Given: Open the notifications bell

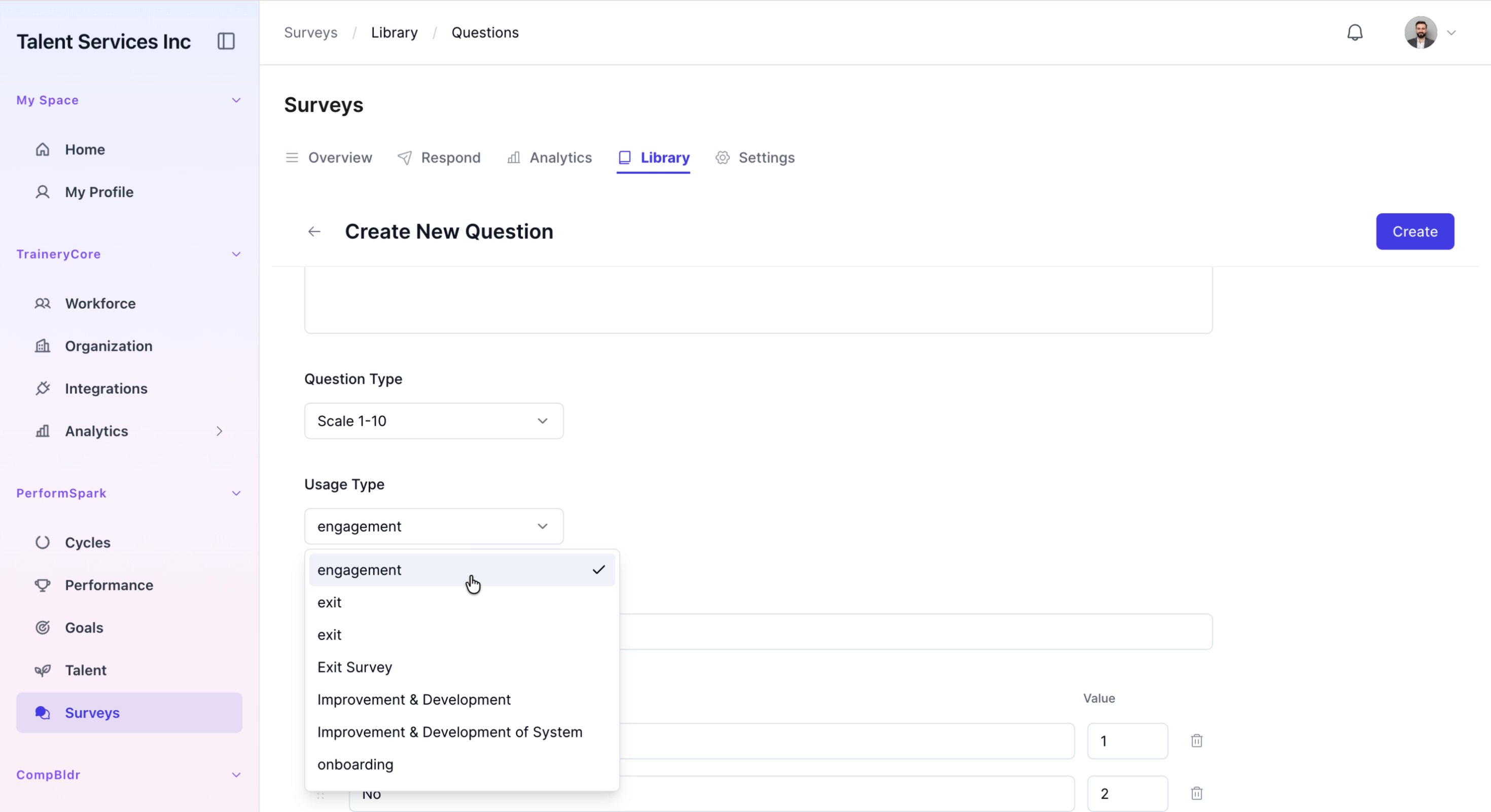Looking at the screenshot, I should point(1355,32).
